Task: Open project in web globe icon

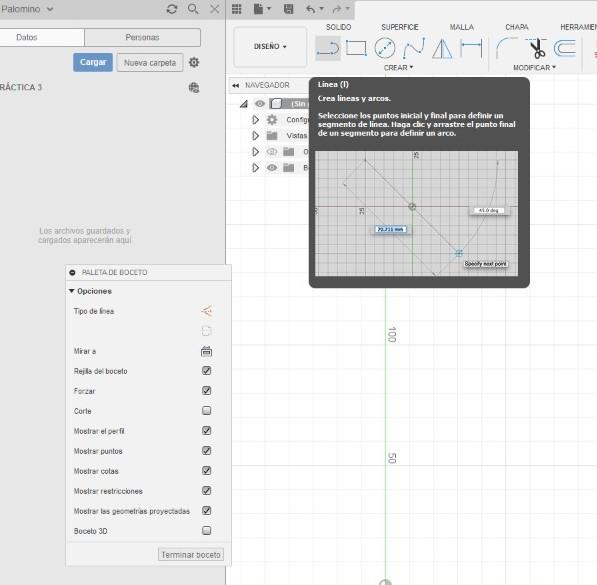Action: (194, 88)
